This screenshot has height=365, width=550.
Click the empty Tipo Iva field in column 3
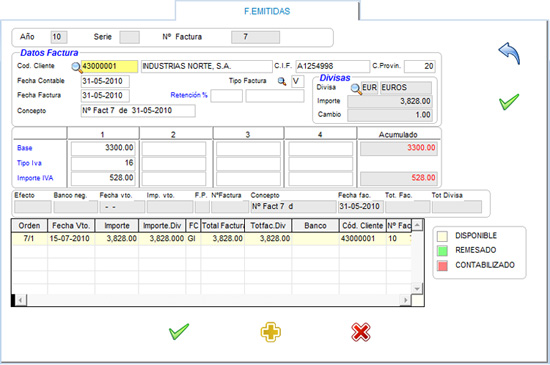click(248, 163)
